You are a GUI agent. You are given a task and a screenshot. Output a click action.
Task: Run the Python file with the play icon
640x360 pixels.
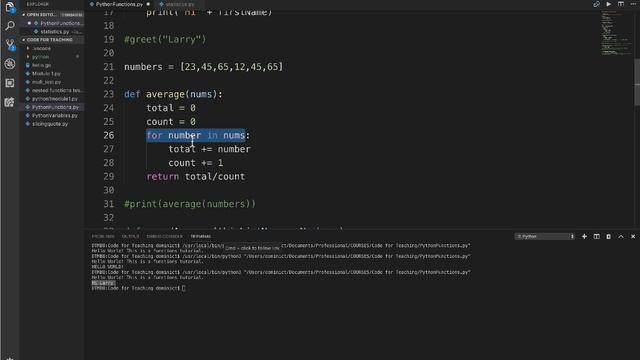(x=609, y=4)
